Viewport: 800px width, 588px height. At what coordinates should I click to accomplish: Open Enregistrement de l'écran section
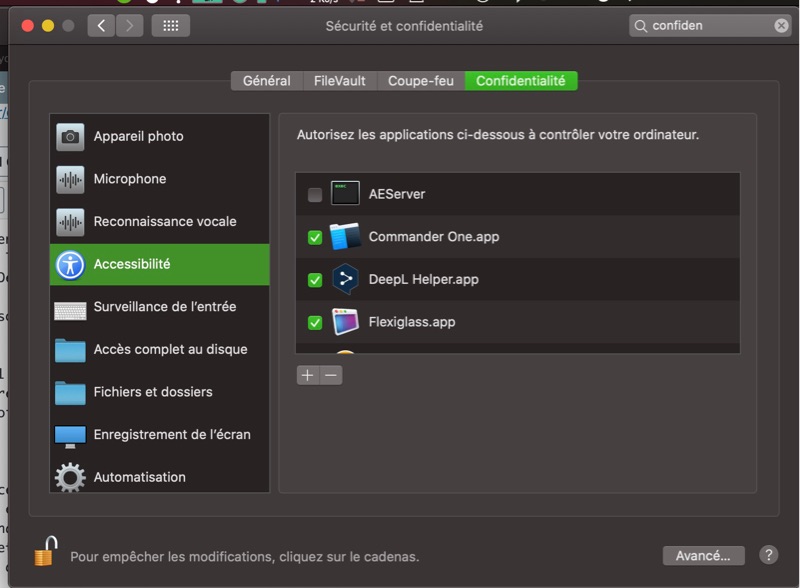click(171, 435)
